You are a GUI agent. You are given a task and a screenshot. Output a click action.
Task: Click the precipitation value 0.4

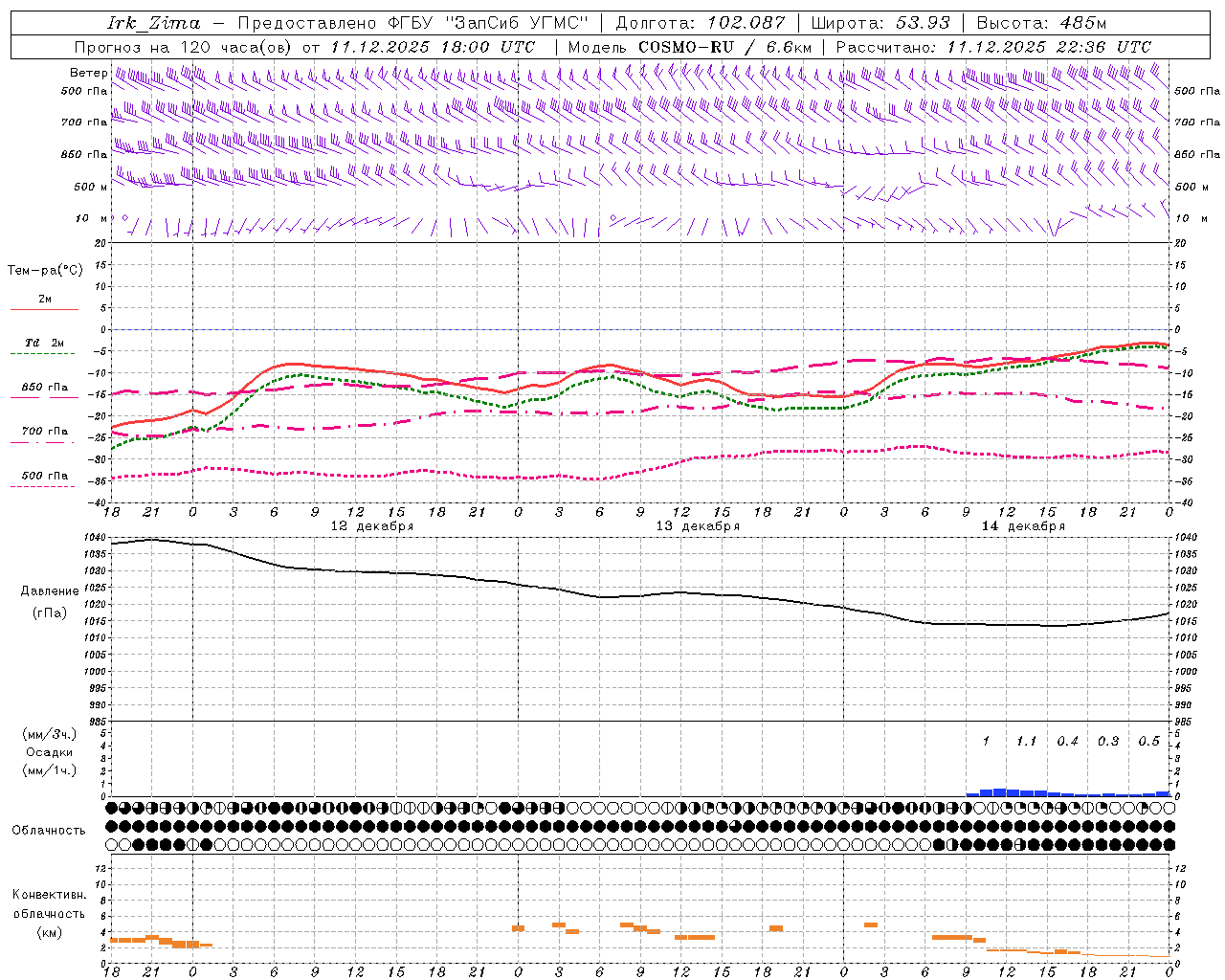(1067, 742)
